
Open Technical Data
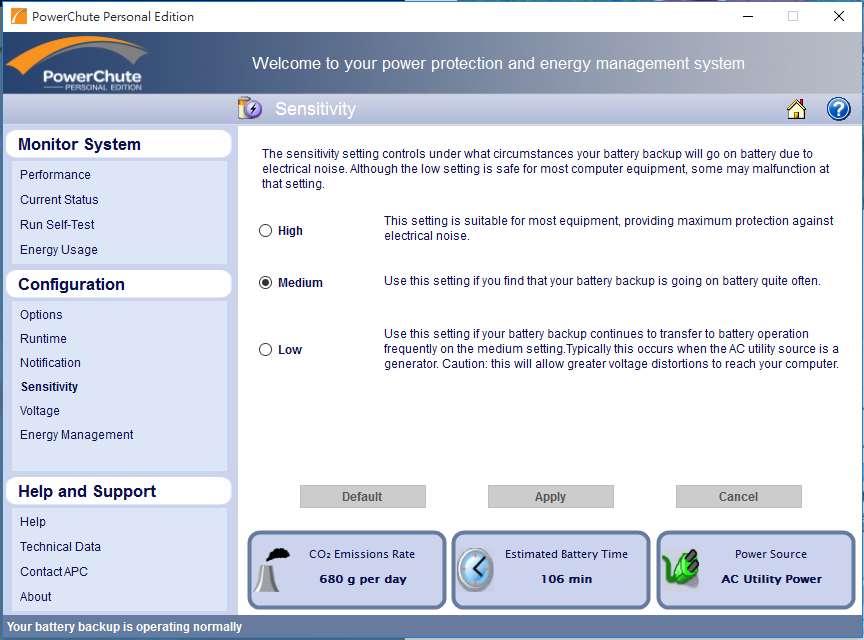coord(60,547)
